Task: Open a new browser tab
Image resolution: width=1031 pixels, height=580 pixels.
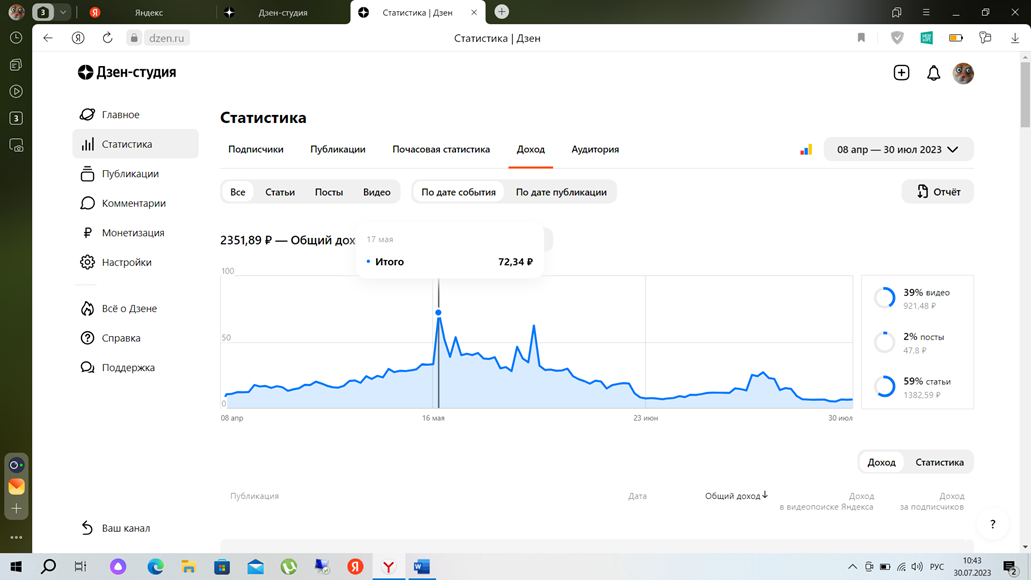Action: tap(501, 12)
